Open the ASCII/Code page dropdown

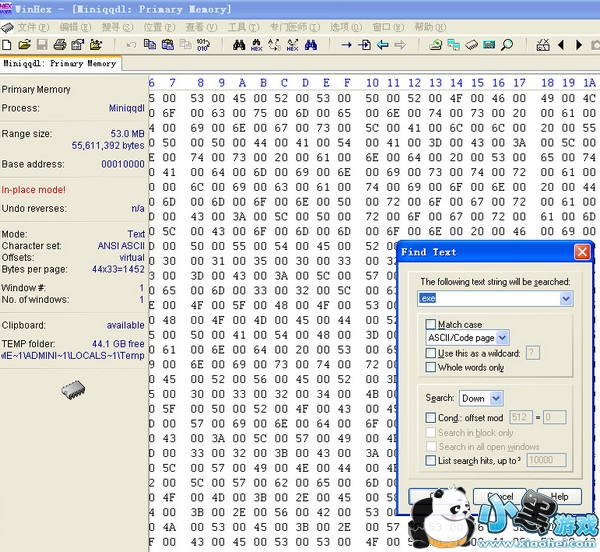click(502, 339)
